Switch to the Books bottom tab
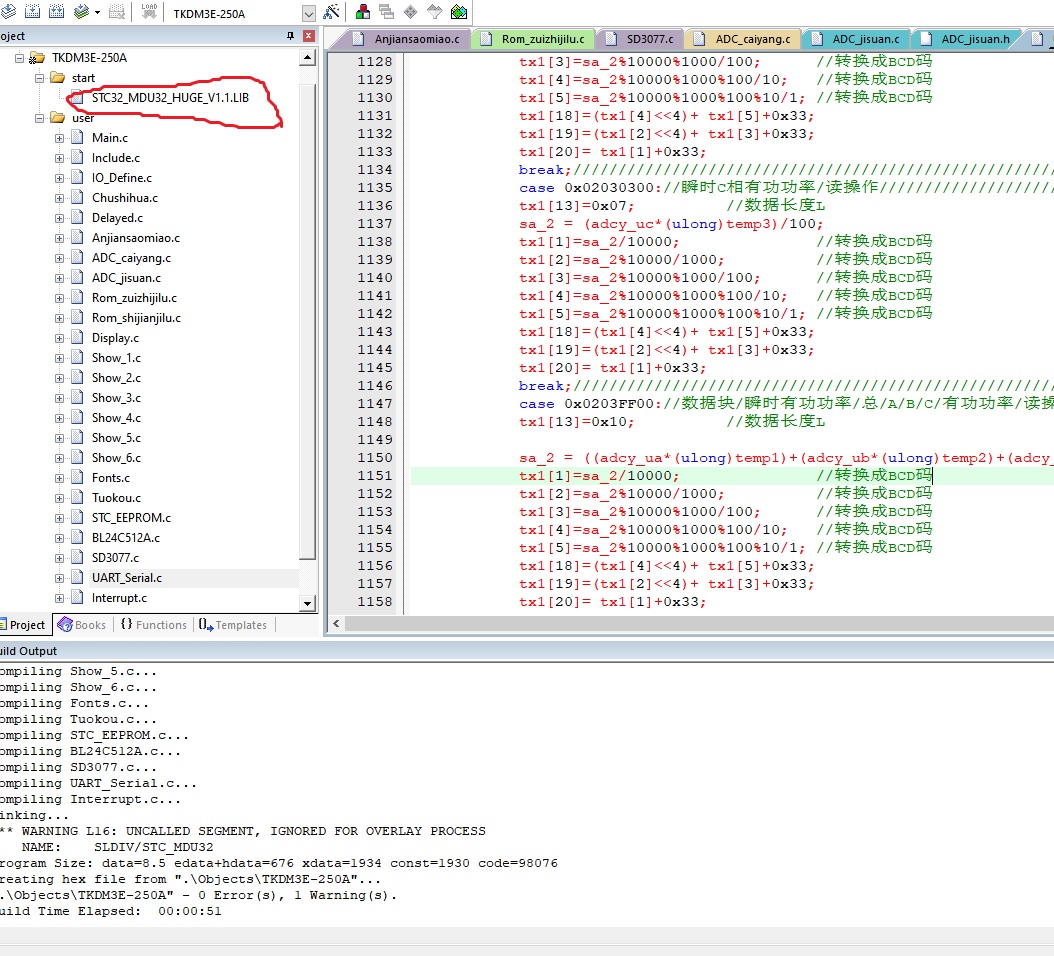 click(82, 625)
